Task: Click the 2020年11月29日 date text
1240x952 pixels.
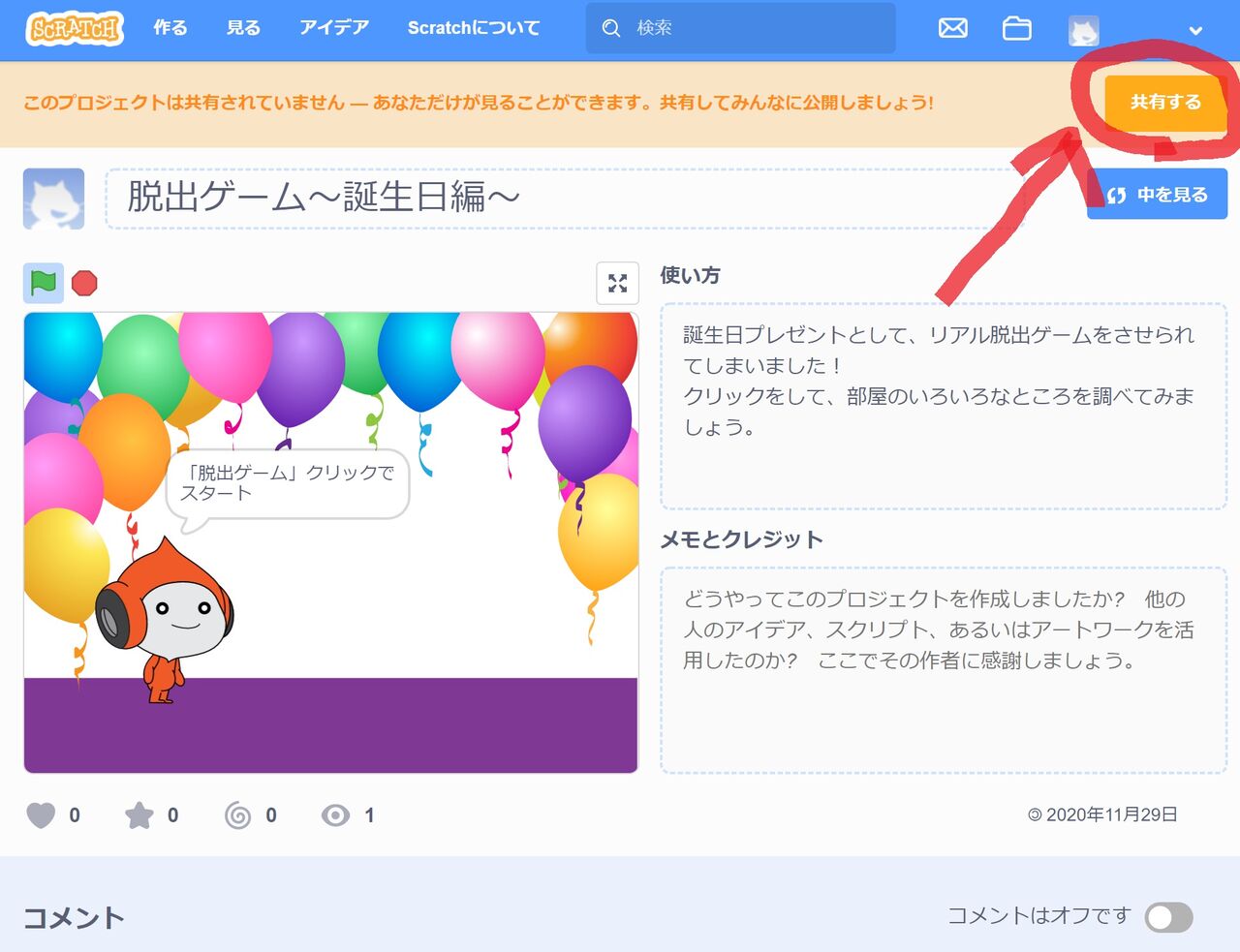Action: [x=1111, y=814]
